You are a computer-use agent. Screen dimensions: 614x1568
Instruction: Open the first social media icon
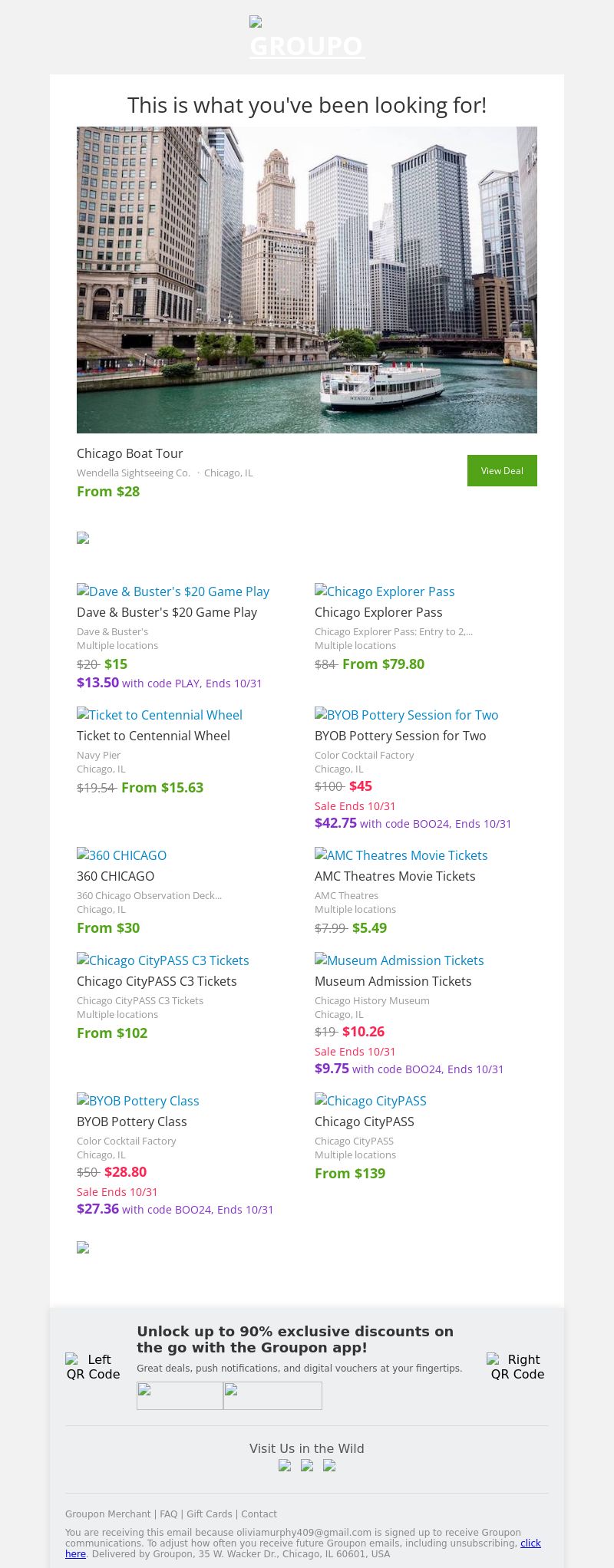tap(285, 1465)
